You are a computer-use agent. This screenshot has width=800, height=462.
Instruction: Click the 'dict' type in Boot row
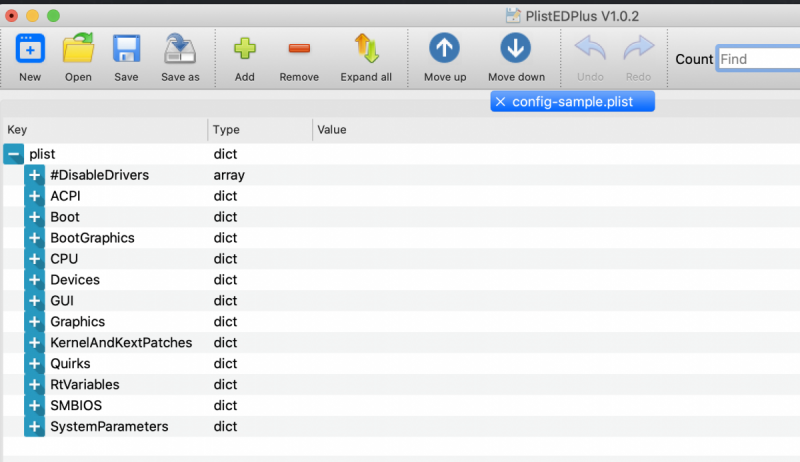(x=225, y=217)
